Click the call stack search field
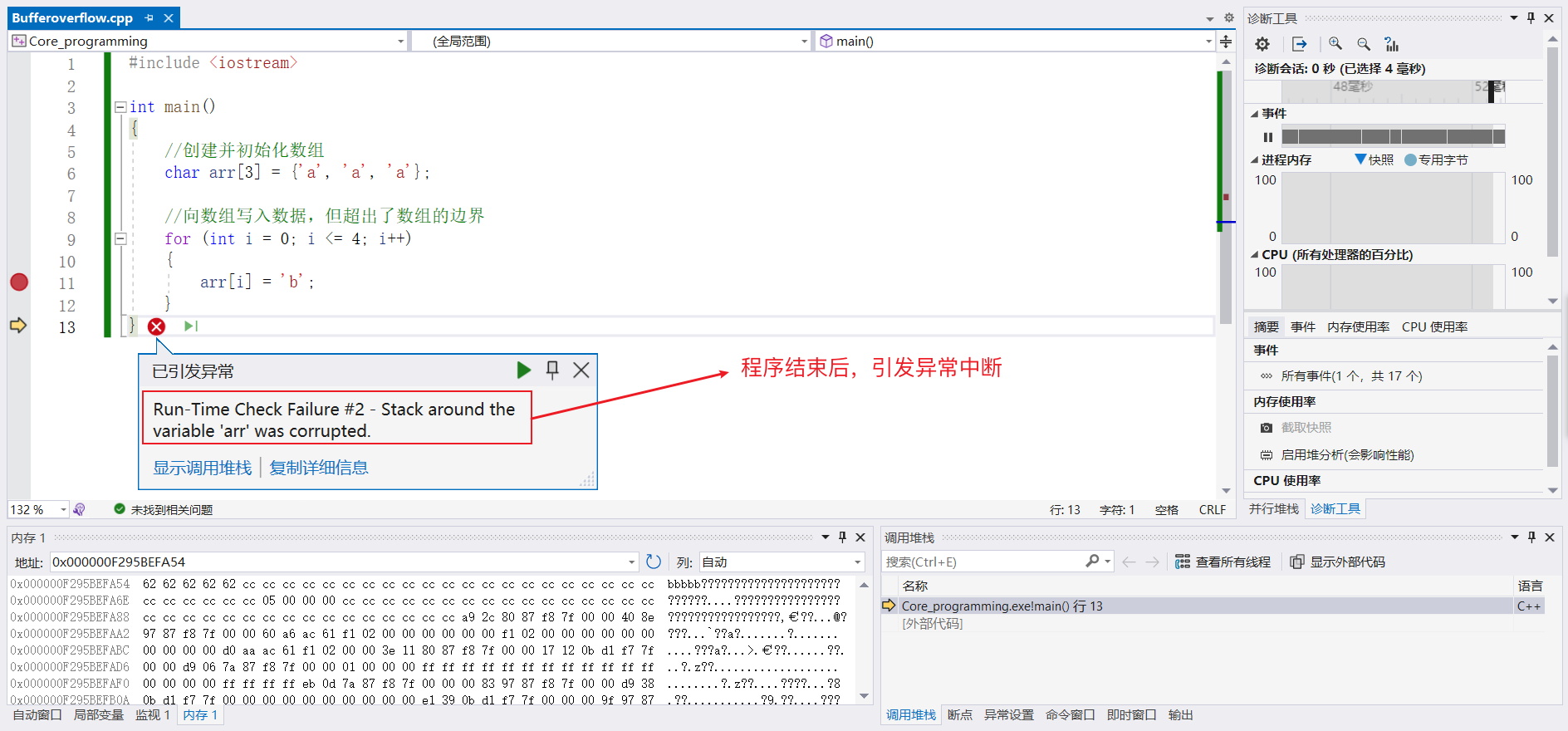The width and height of the screenshot is (1568, 731). coord(983,562)
